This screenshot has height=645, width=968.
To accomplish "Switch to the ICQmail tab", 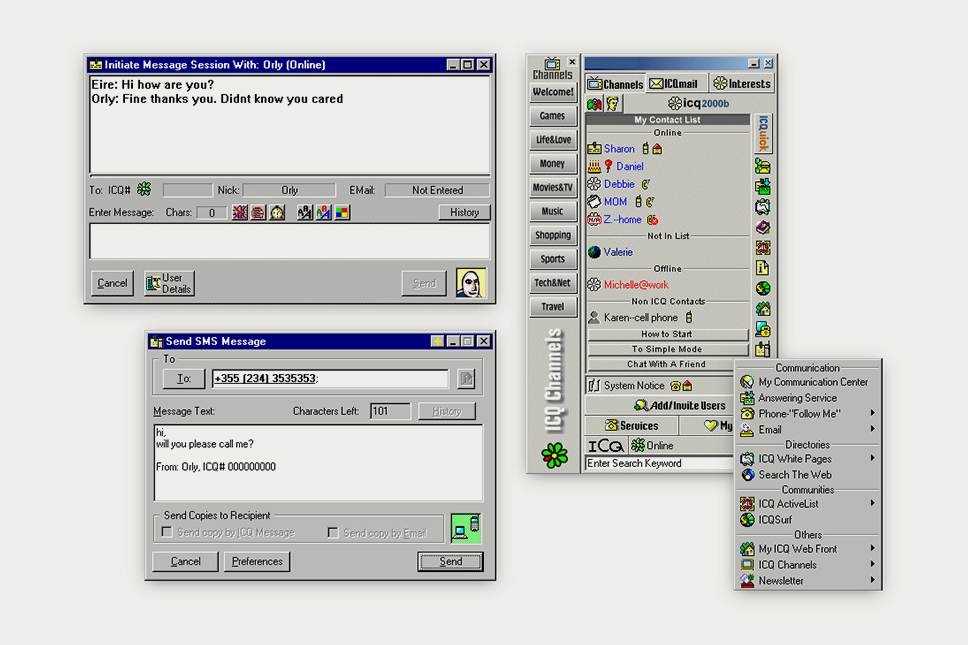I will (x=674, y=84).
